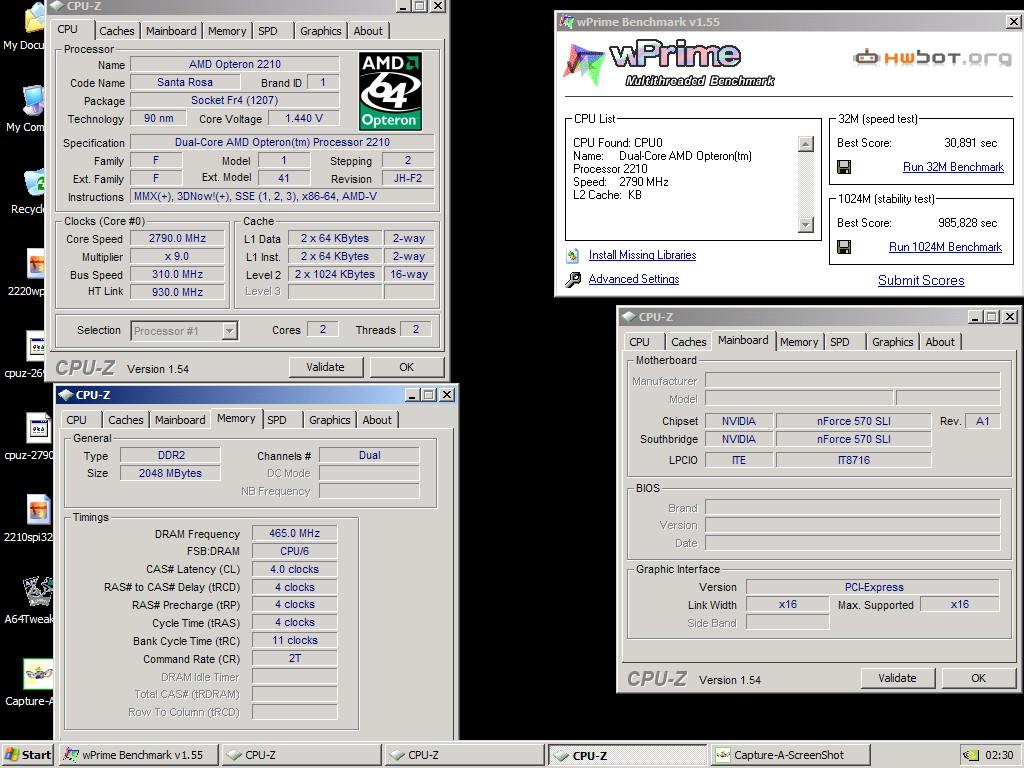The image size is (1024, 768).
Task: Open About tab in Mainboard CPU-Z window
Action: [940, 342]
